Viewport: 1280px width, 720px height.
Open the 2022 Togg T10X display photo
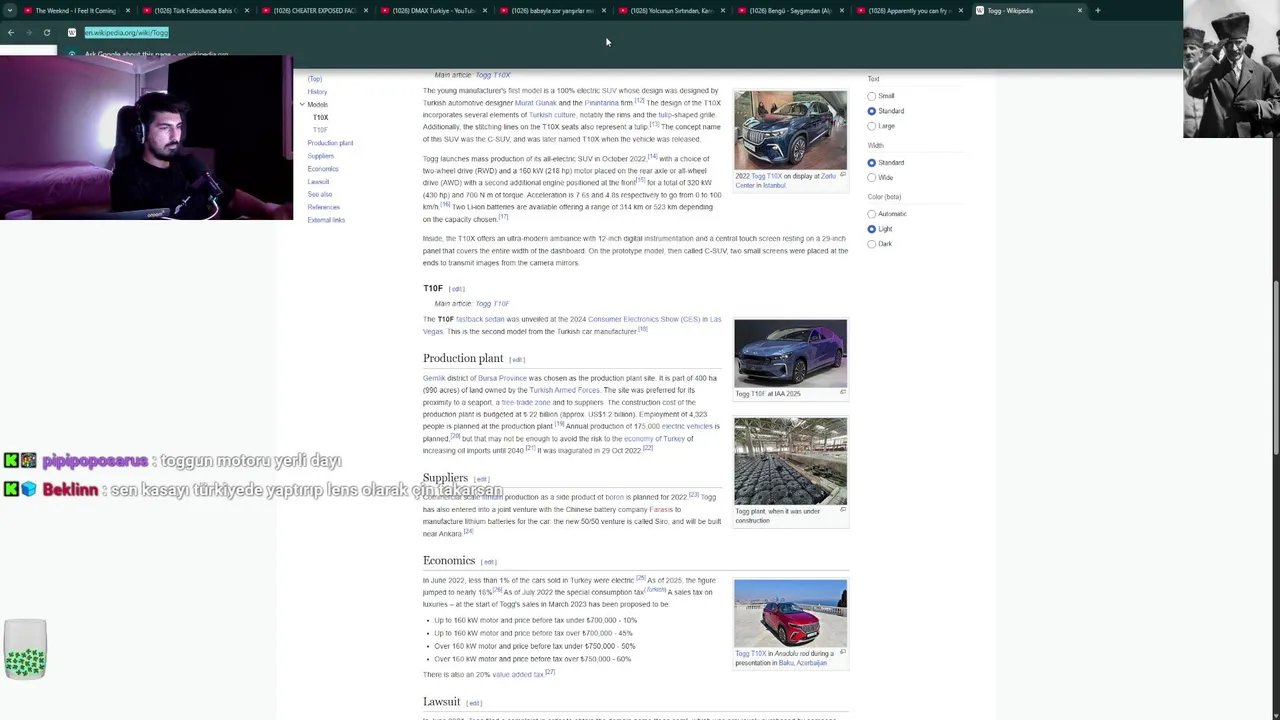[790, 129]
